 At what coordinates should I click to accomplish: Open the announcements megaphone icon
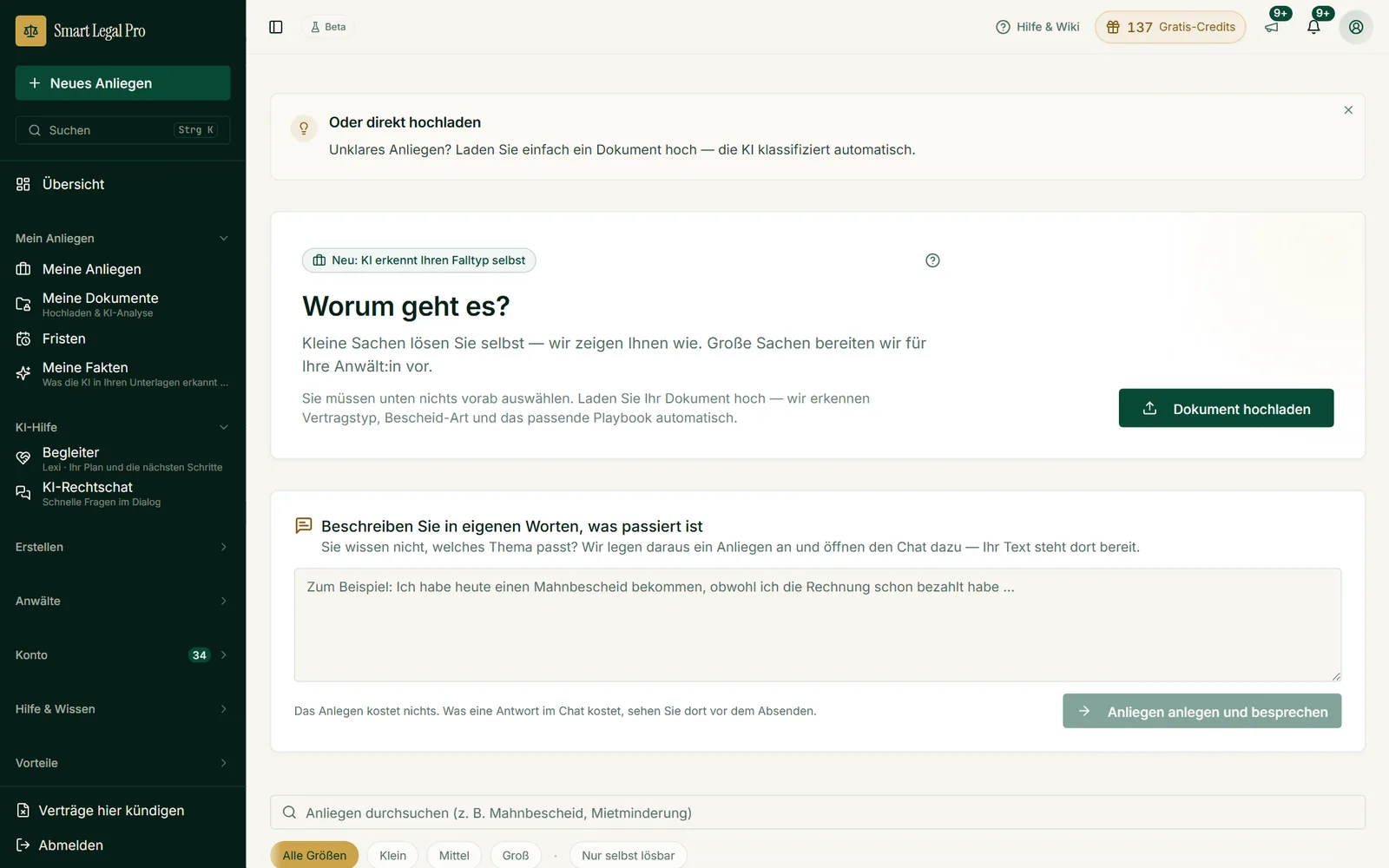tap(1272, 27)
